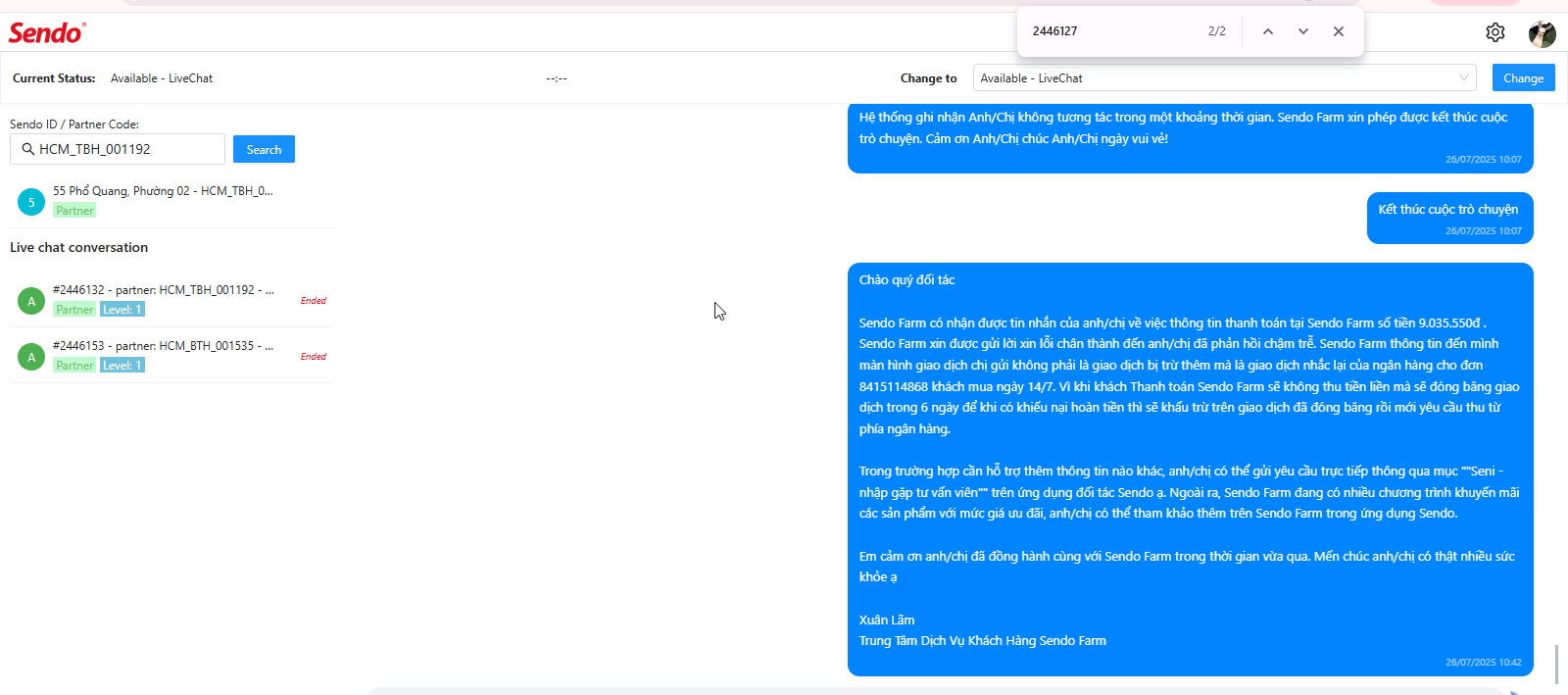Click the 'Chào quý đối tác' message
This screenshot has height=695, width=1568.
[x=1191, y=470]
